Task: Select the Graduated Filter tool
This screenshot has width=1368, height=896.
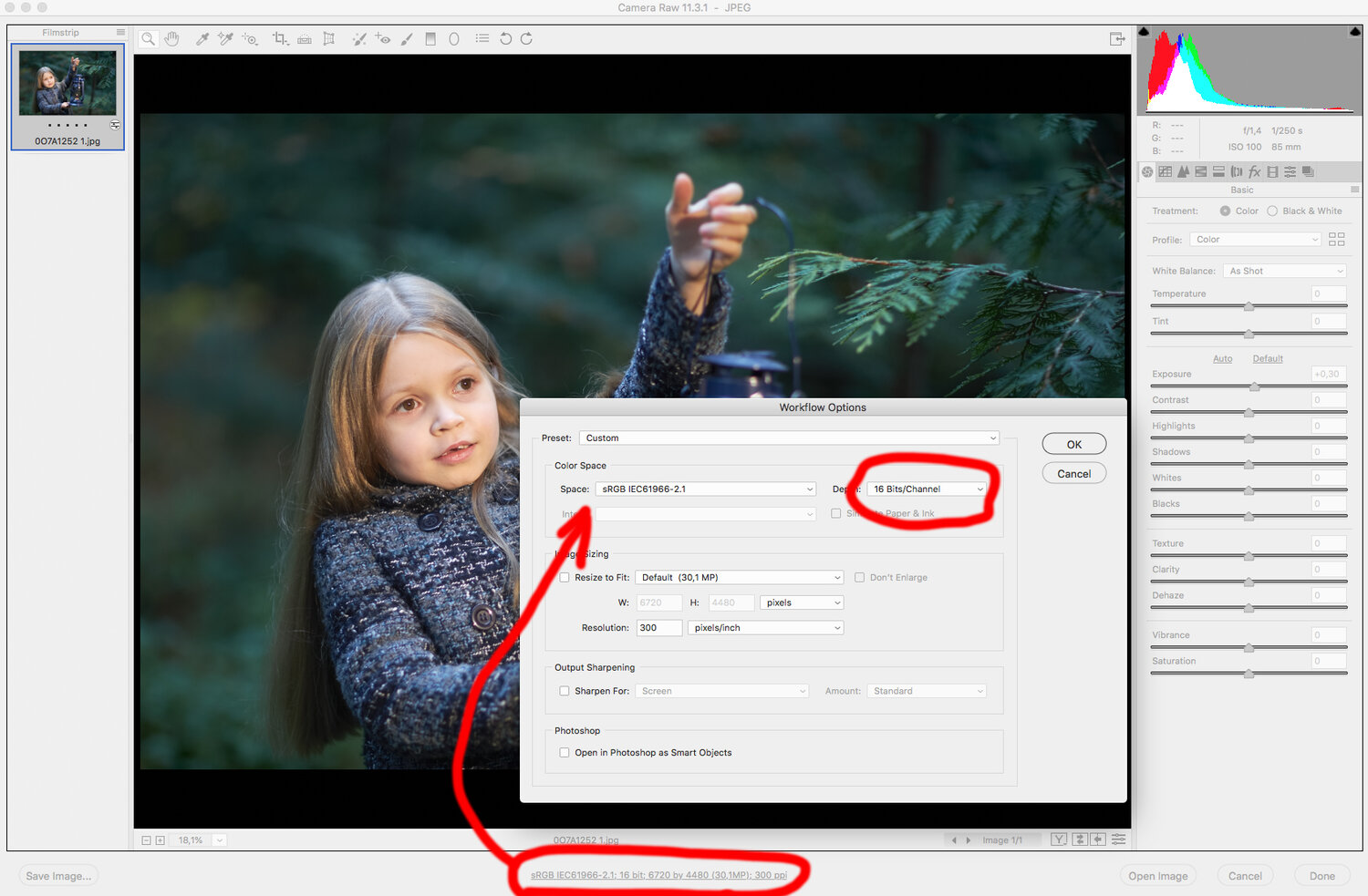Action: pyautogui.click(x=430, y=39)
